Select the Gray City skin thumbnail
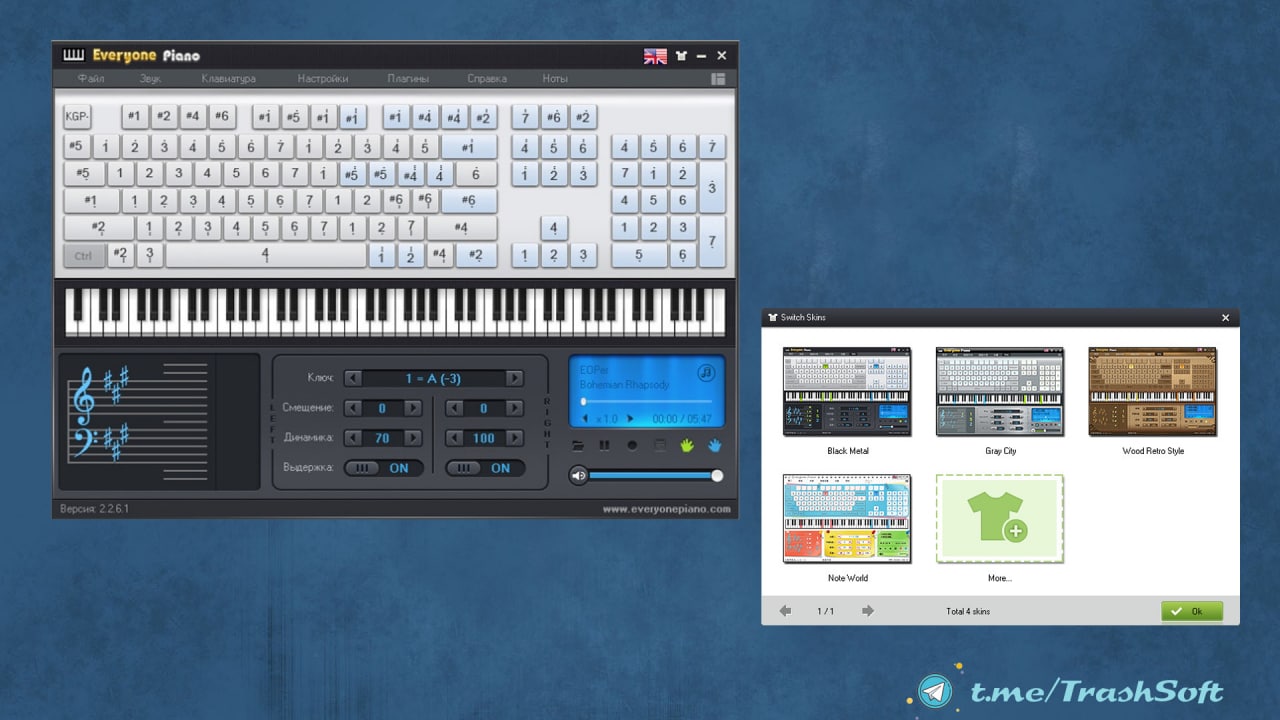The width and height of the screenshot is (1280, 720). click(1000, 392)
